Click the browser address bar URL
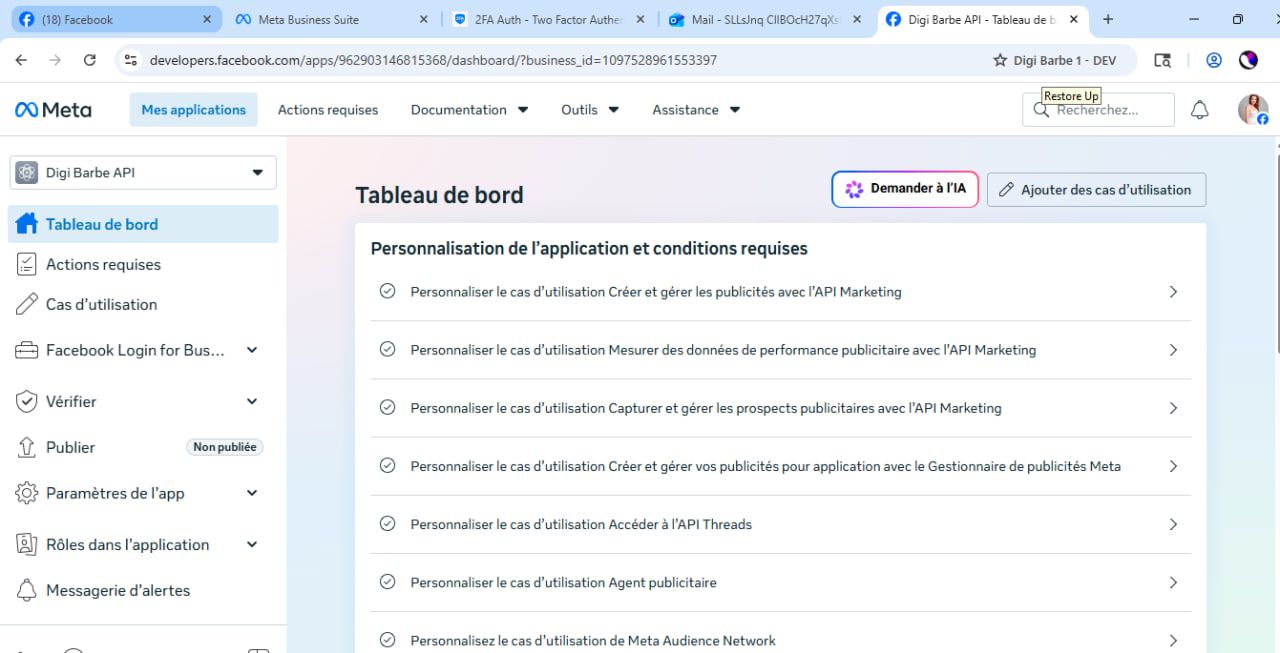1280x653 pixels. click(x=433, y=60)
